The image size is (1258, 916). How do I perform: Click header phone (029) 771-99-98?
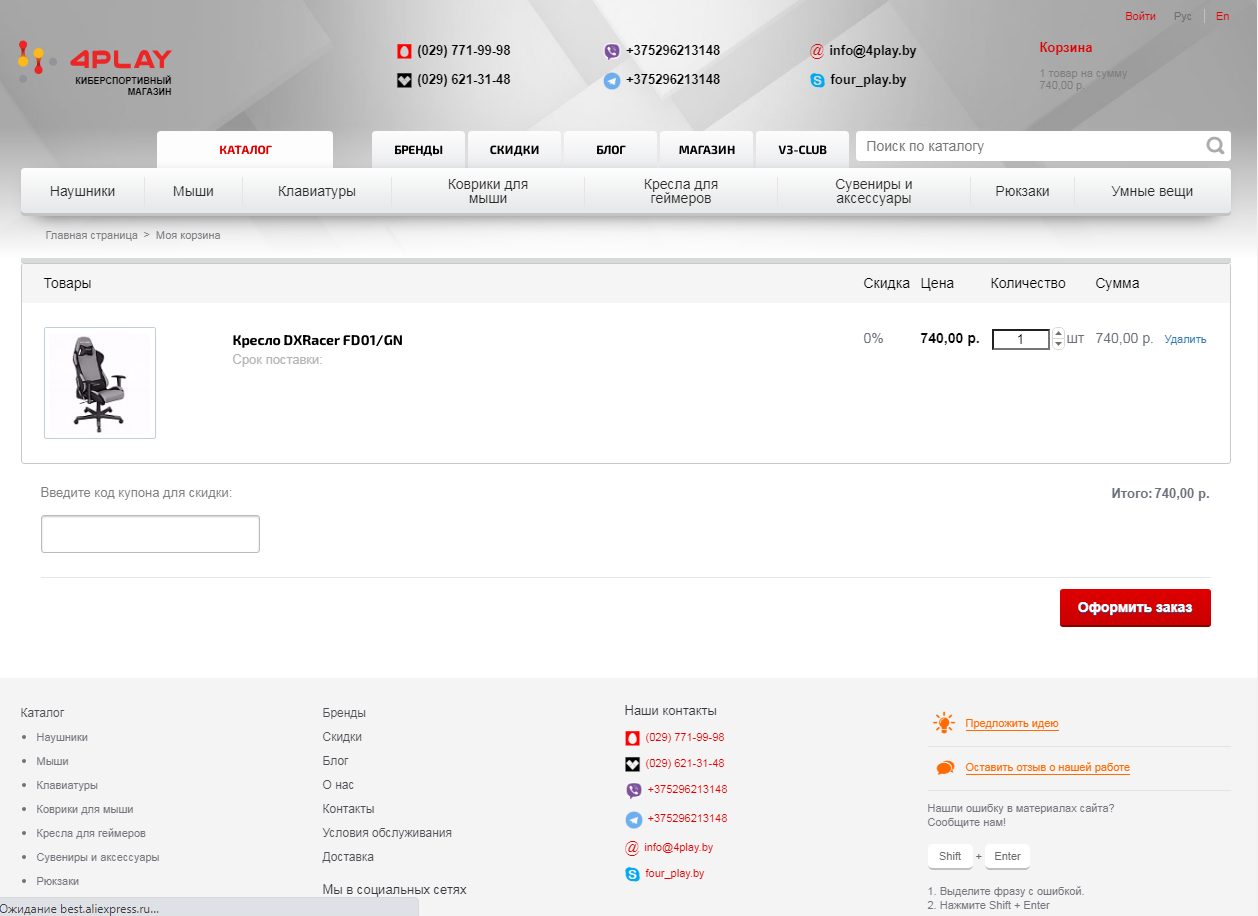[464, 51]
